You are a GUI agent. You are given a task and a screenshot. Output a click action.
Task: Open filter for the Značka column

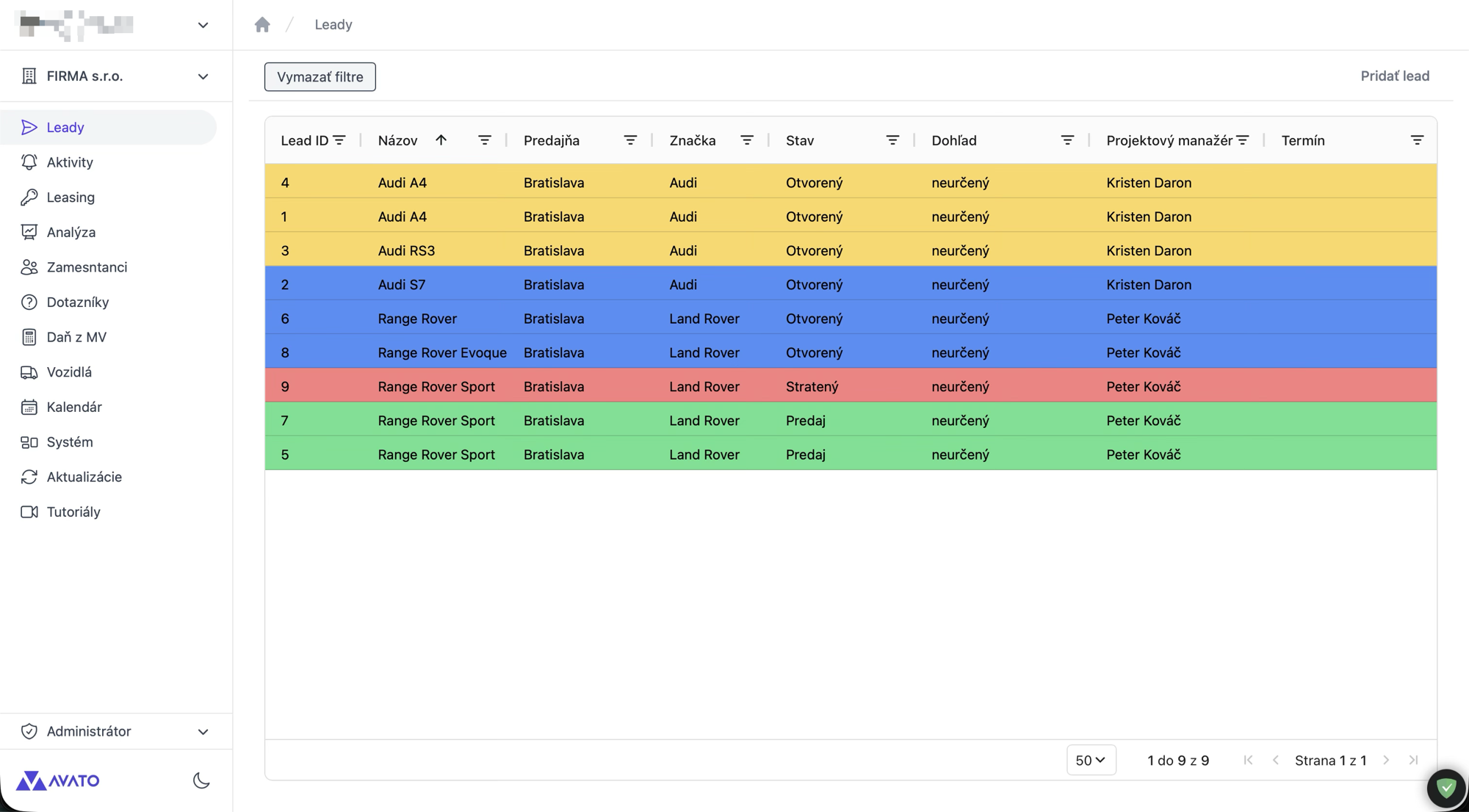pyautogui.click(x=747, y=140)
